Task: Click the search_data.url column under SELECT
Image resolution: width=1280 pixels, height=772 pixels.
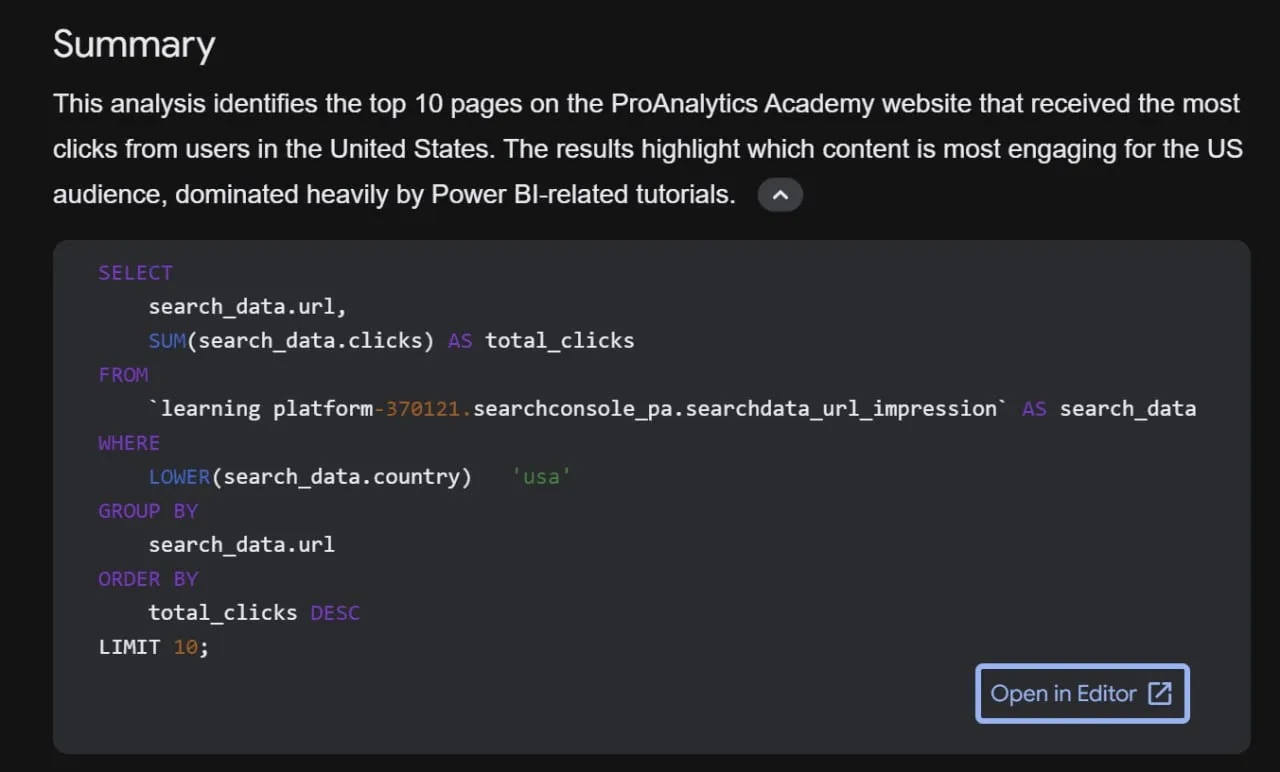Action: coord(247,307)
